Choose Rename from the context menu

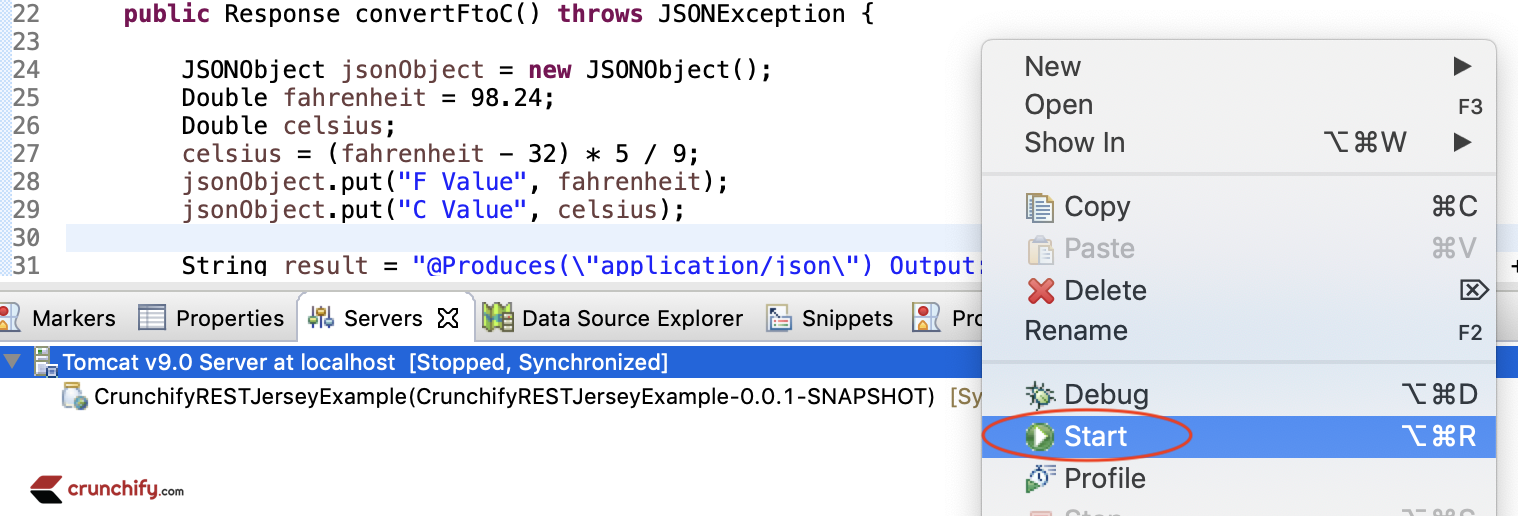1075,331
